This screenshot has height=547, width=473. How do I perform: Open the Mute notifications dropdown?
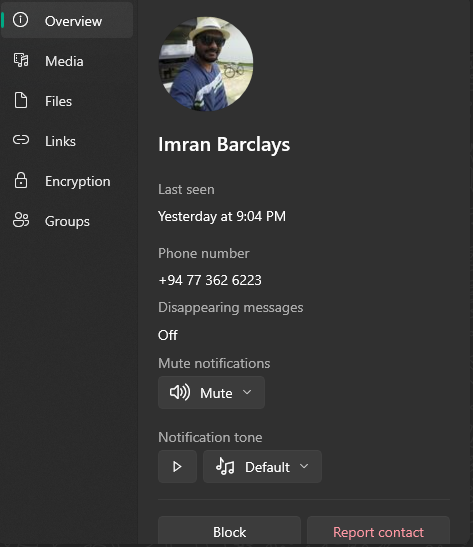point(211,392)
